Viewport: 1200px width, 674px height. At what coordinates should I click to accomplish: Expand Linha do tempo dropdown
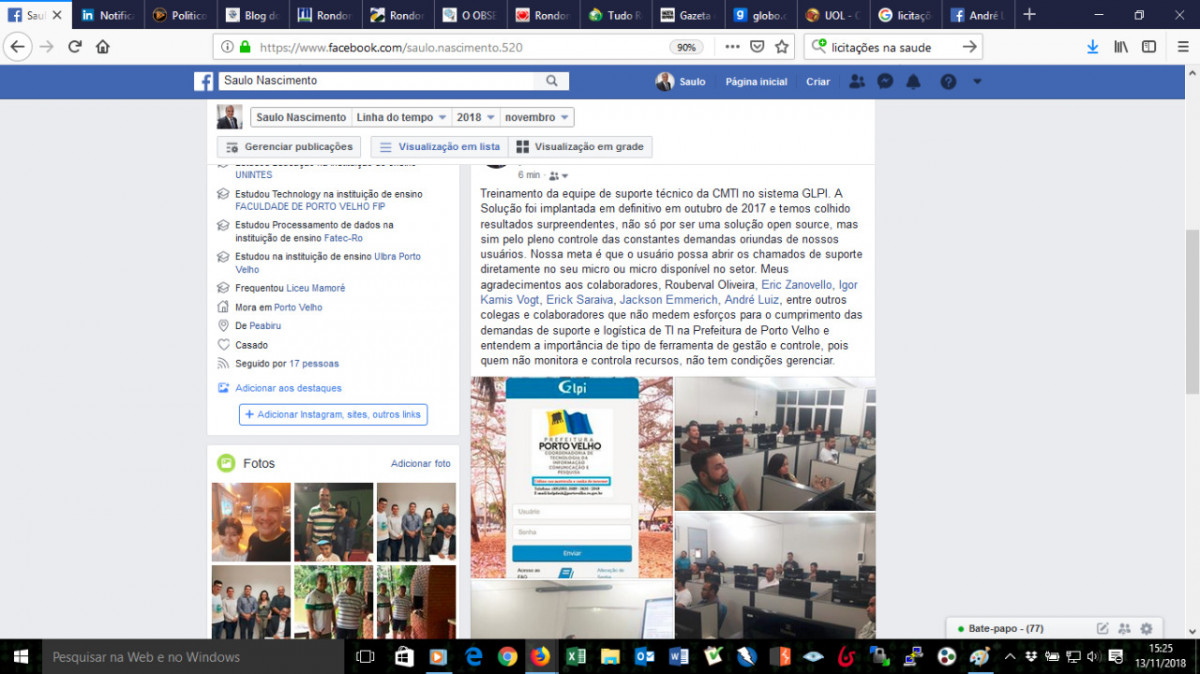(402, 117)
